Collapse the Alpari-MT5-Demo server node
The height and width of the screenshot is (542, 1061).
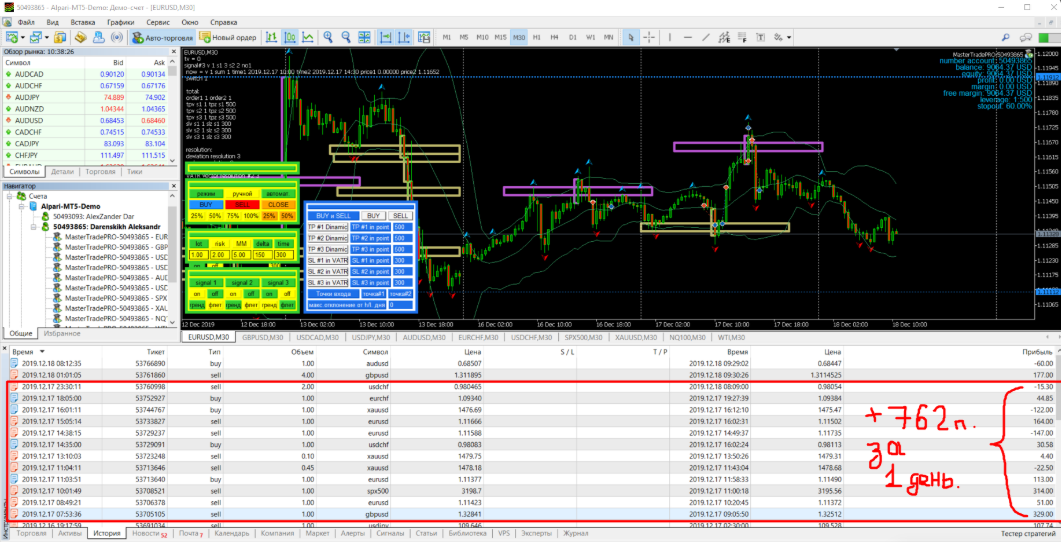click(x=23, y=206)
